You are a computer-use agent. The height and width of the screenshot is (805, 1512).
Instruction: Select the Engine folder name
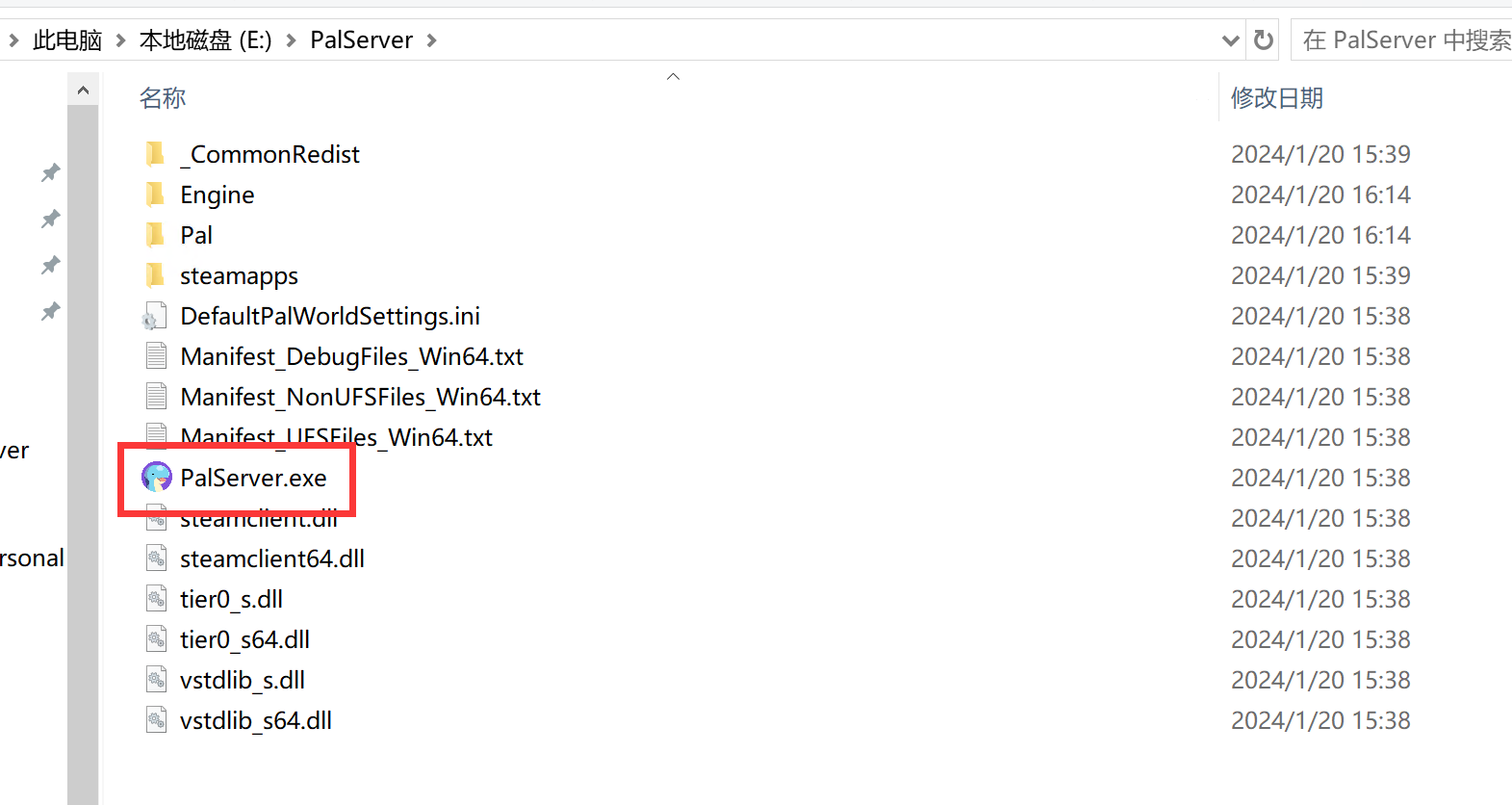pos(218,195)
